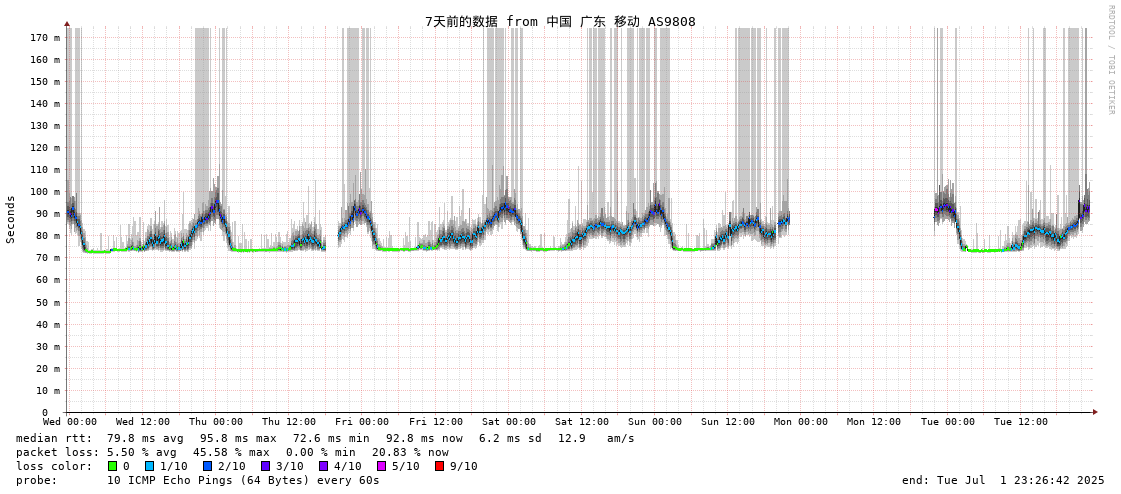The height and width of the screenshot is (494, 1121).
Task: Click the 'Thu 00:00' x-axis label
Action: point(216,422)
